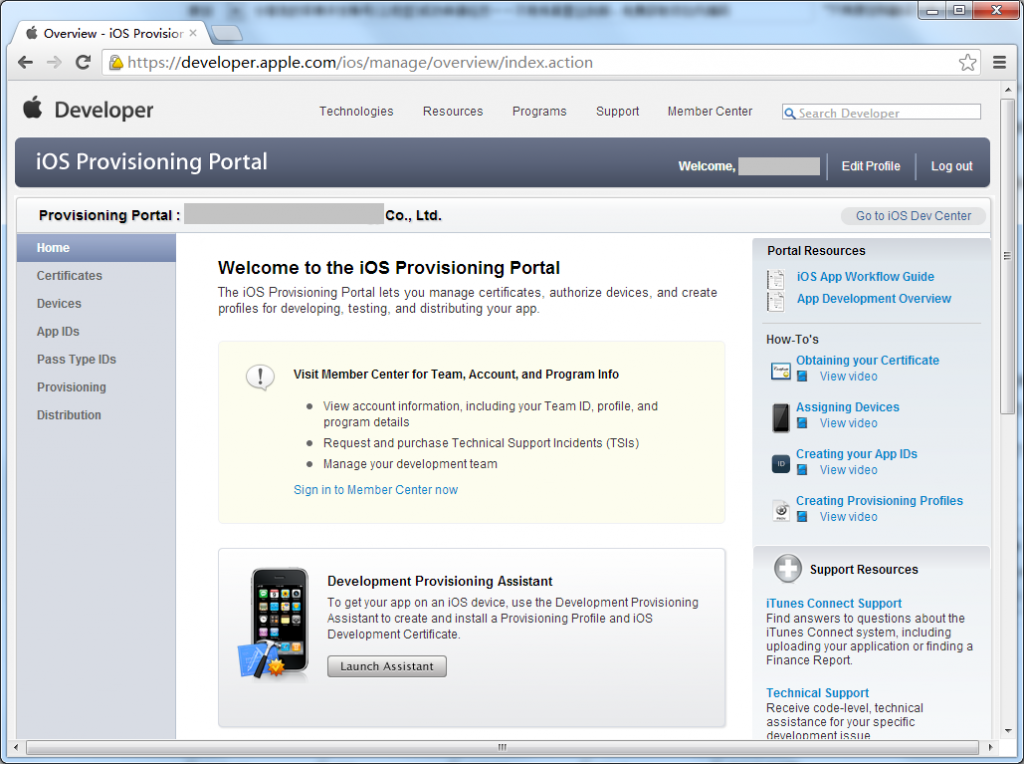Click the Developer logo text
Image resolution: width=1024 pixels, height=764 pixels.
[104, 110]
